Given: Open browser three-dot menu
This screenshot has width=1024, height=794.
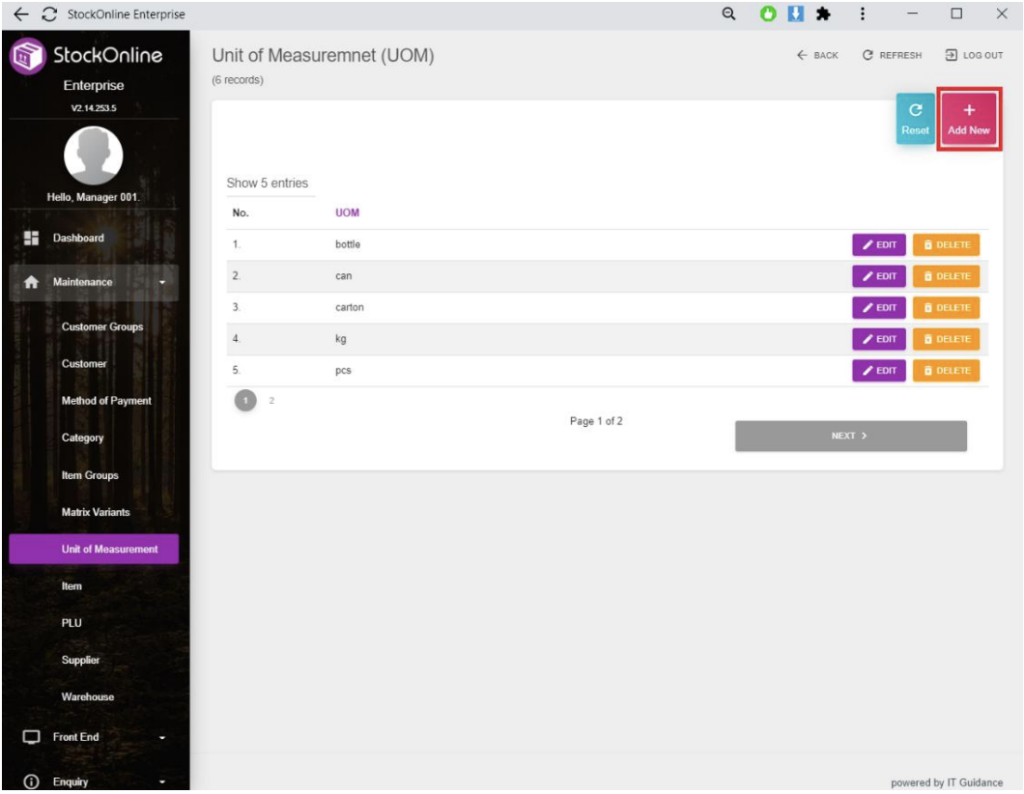Looking at the screenshot, I should [x=862, y=14].
